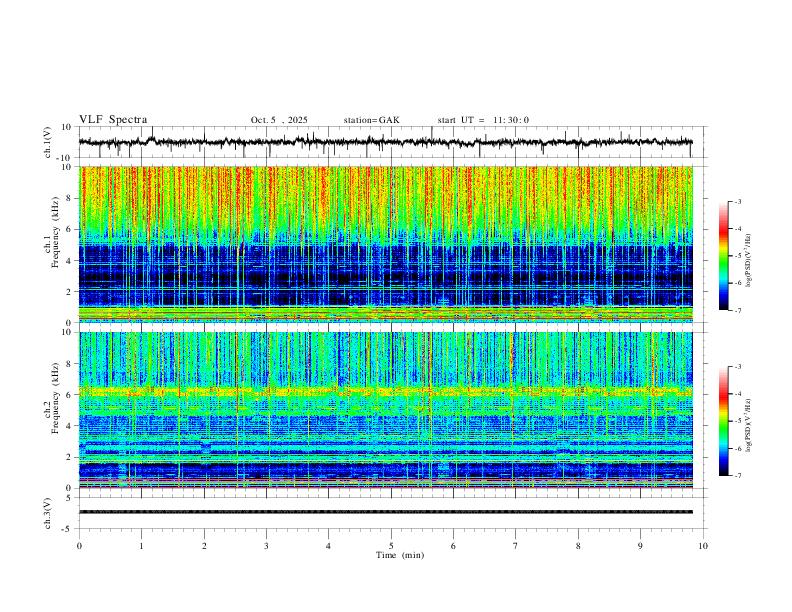
Task: Click the ch.2 spectrogram panel
Action: tap(386, 410)
